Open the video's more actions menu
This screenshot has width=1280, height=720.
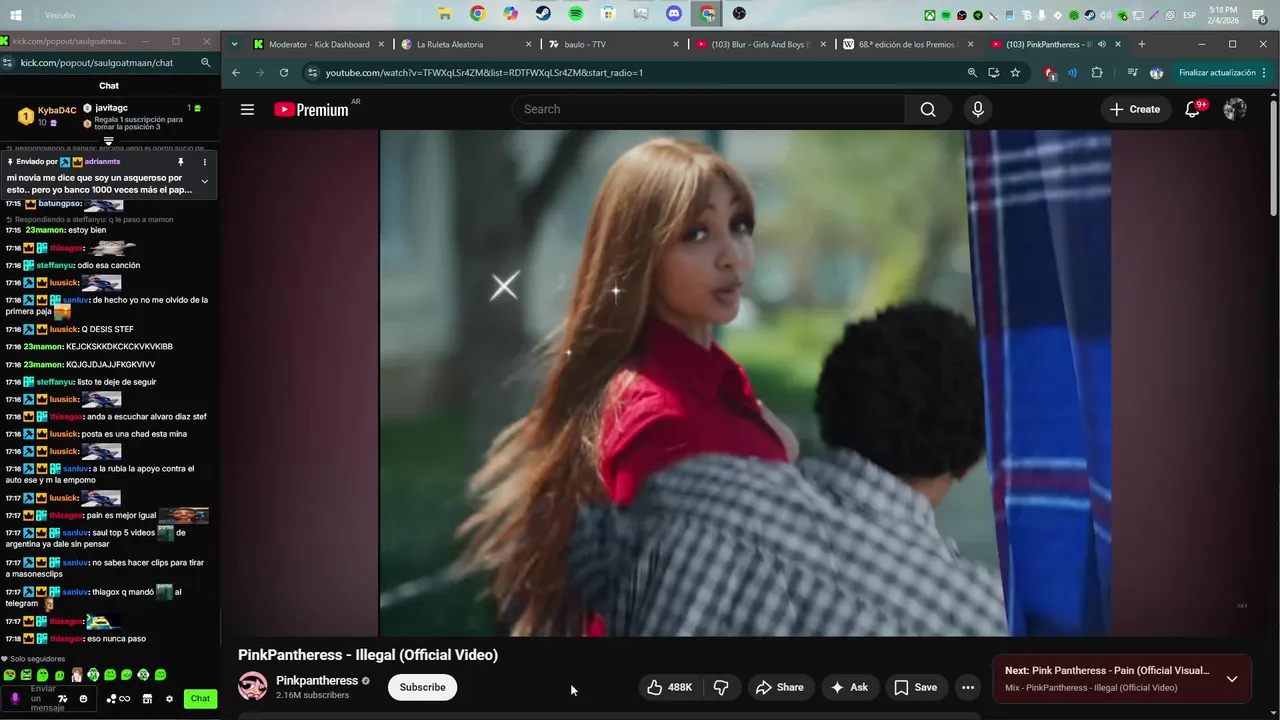point(967,687)
